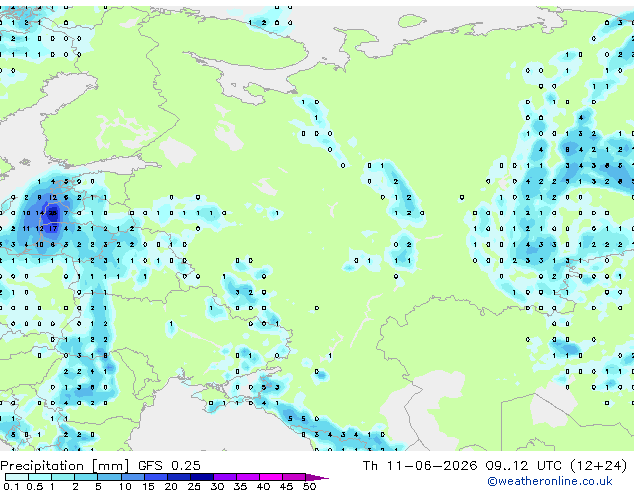
Task: Click the '09..12 UTC' time range text
Action: [523, 466]
